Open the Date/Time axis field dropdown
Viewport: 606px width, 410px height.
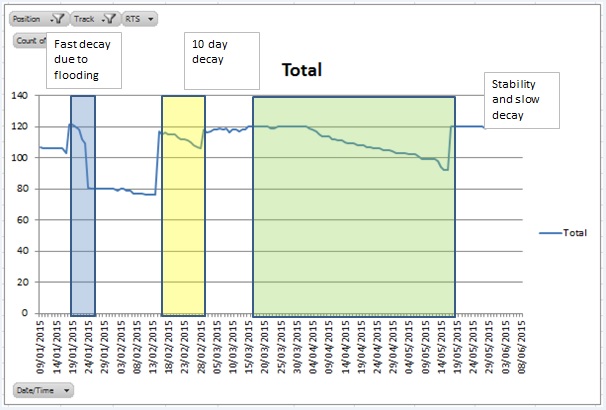pos(43,390)
